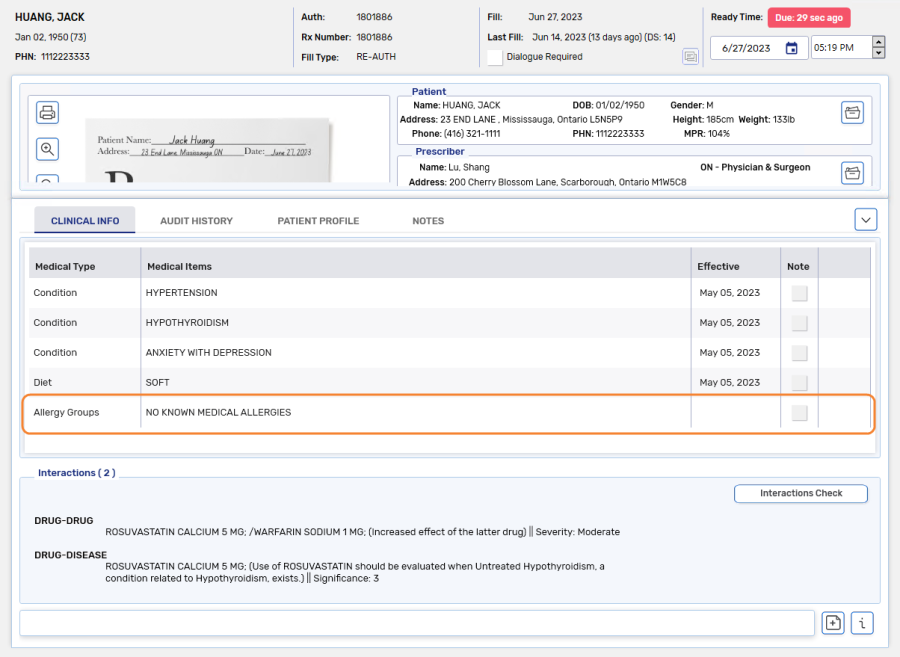Screen dimensions: 900x657
Task: Collapse the clinical info panel chevron
Action: [x=866, y=219]
